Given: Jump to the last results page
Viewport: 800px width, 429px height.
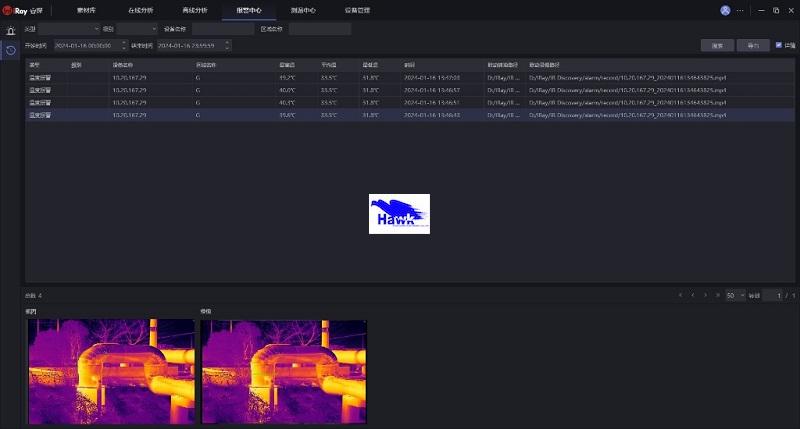Looking at the screenshot, I should [x=718, y=296].
